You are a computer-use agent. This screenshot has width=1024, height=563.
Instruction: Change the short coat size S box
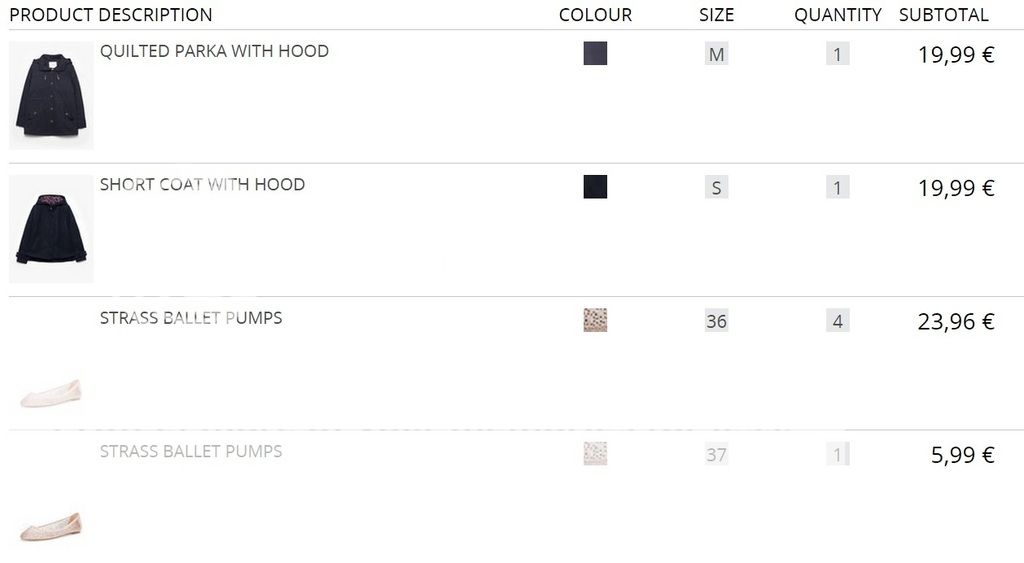point(716,187)
